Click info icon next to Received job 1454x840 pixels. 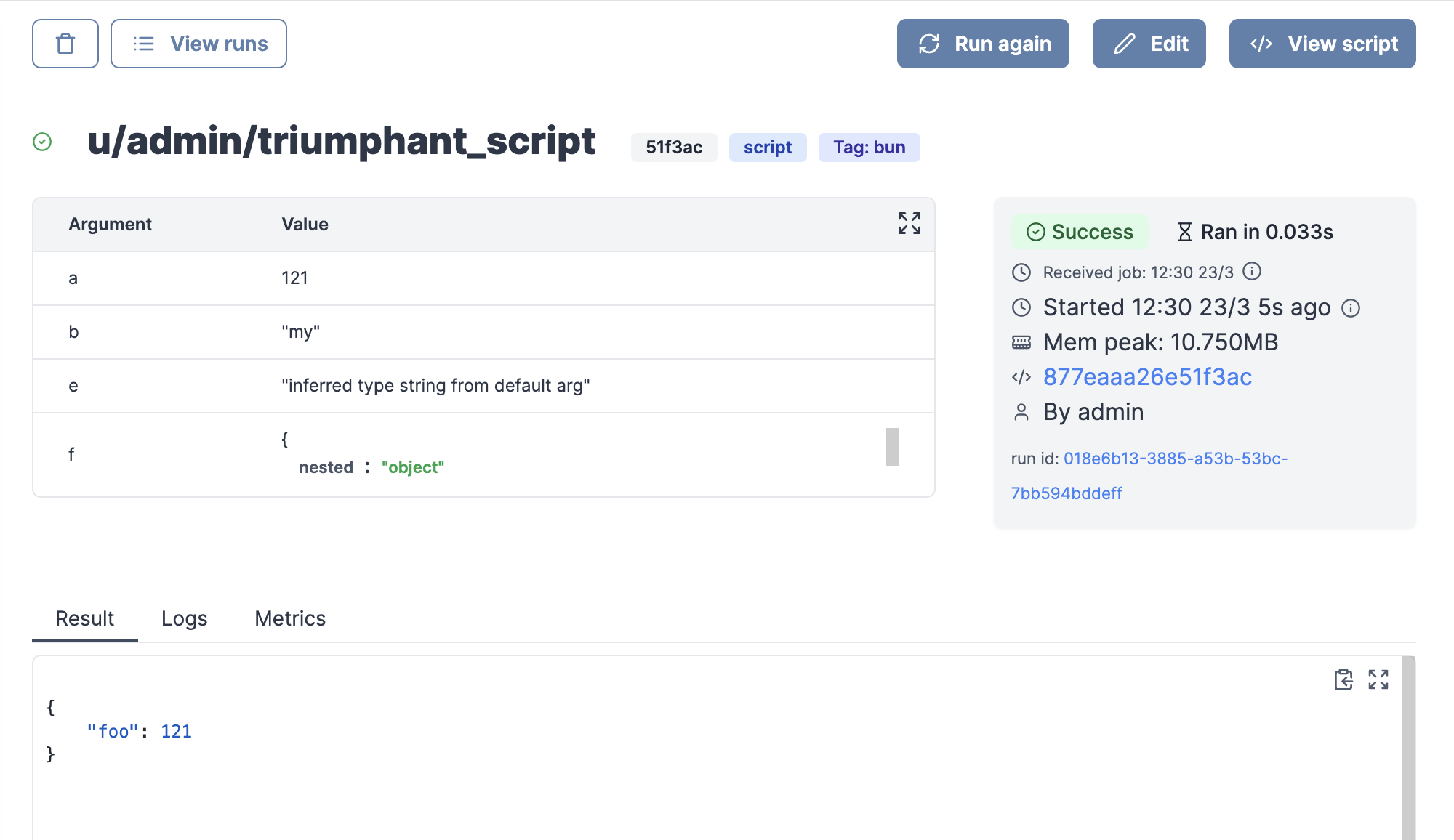click(x=1251, y=271)
